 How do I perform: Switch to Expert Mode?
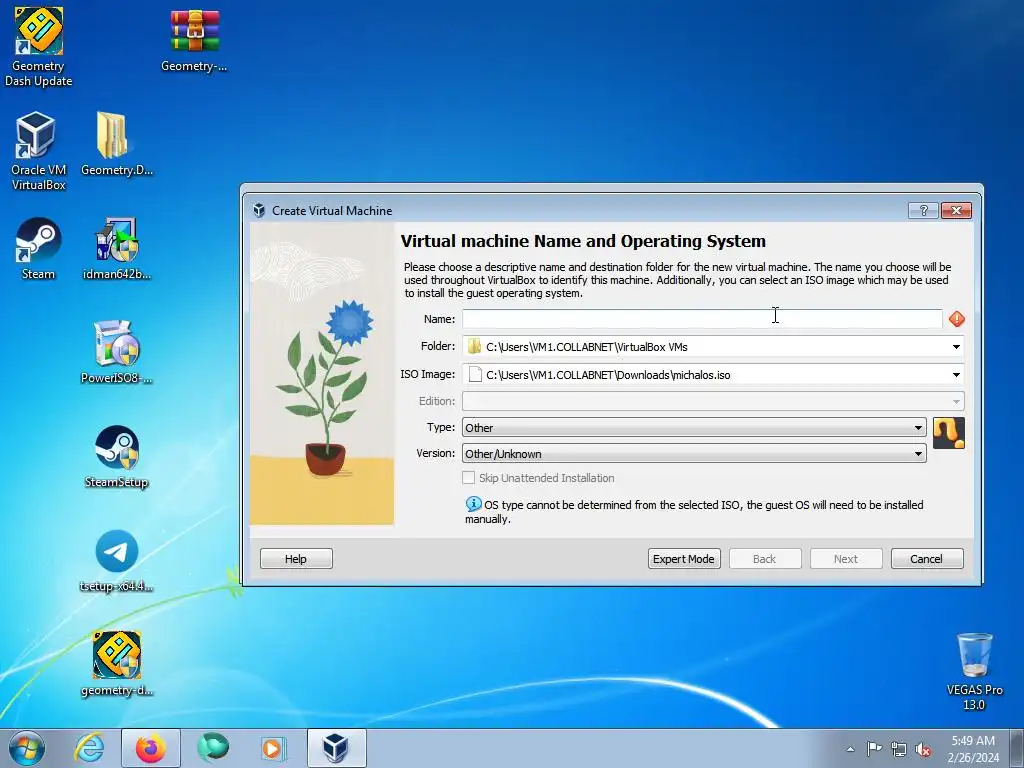tap(684, 559)
